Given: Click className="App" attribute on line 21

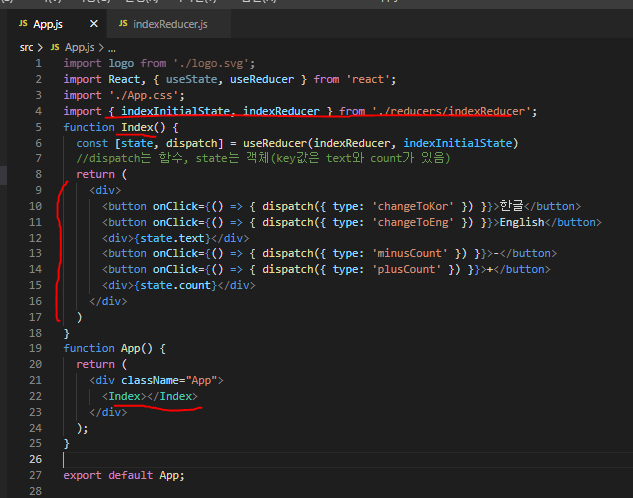Looking at the screenshot, I should coord(169,381).
